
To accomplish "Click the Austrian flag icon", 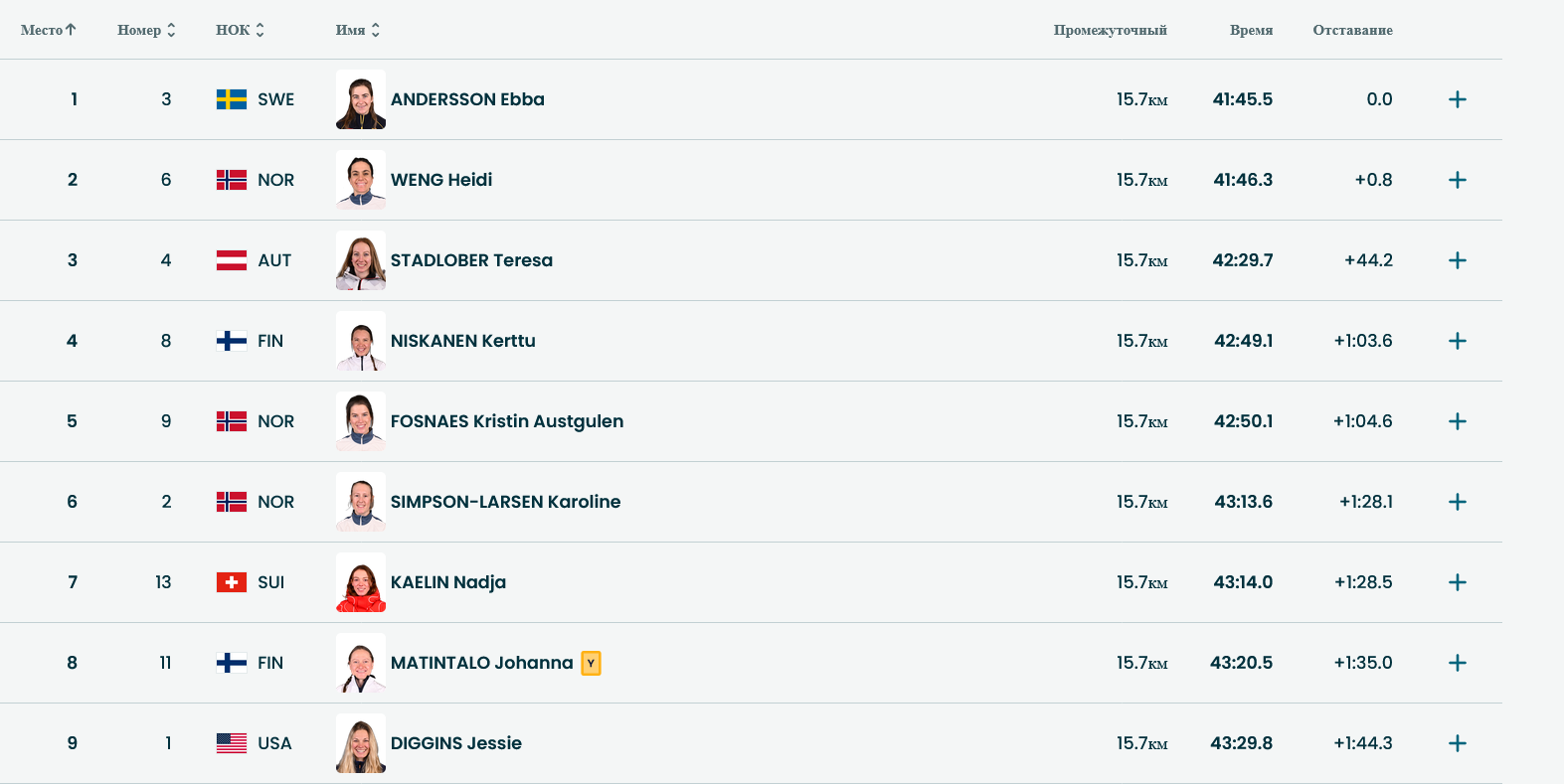I will coord(232,260).
